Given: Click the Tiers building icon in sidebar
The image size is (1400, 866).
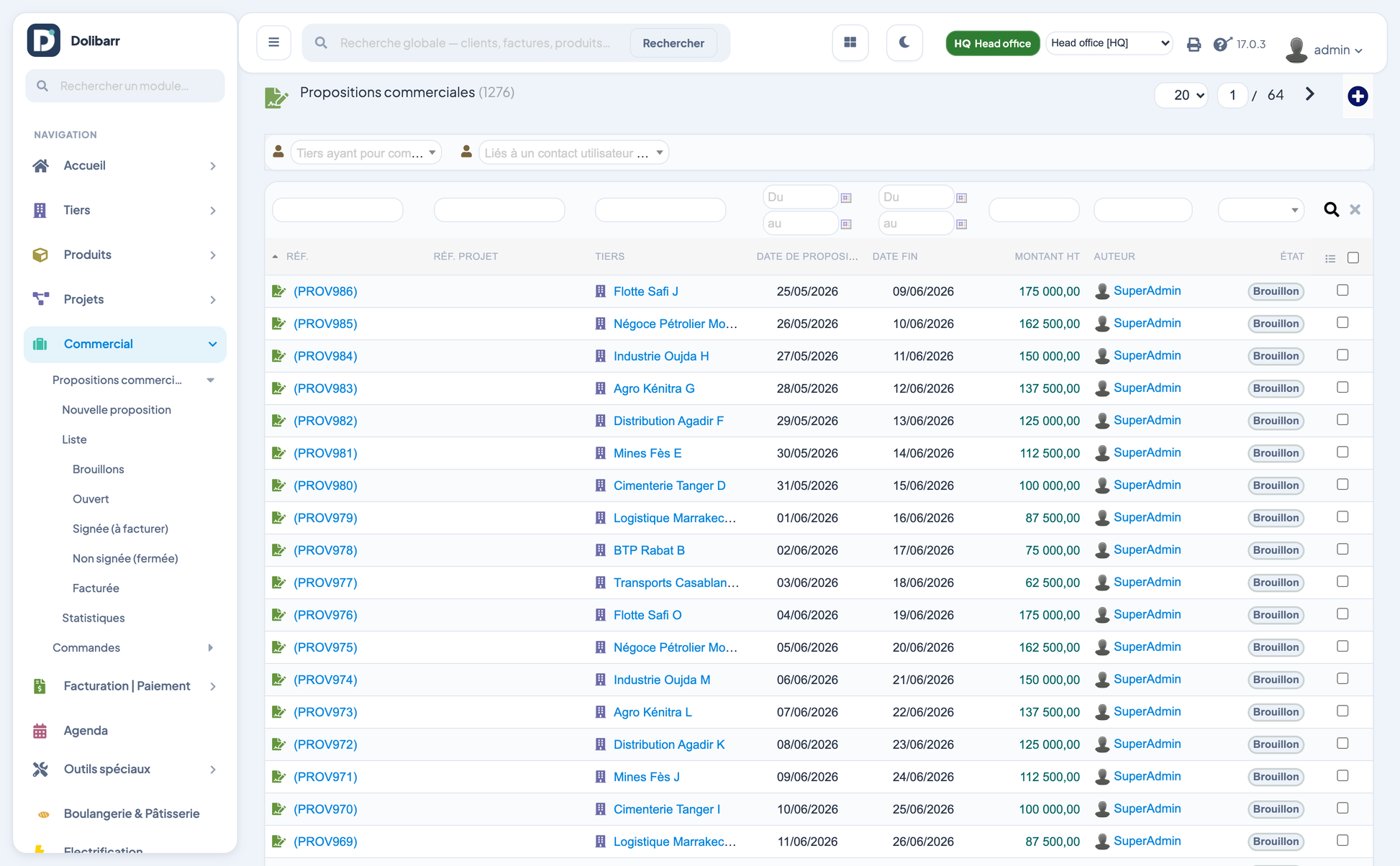Looking at the screenshot, I should (x=40, y=210).
